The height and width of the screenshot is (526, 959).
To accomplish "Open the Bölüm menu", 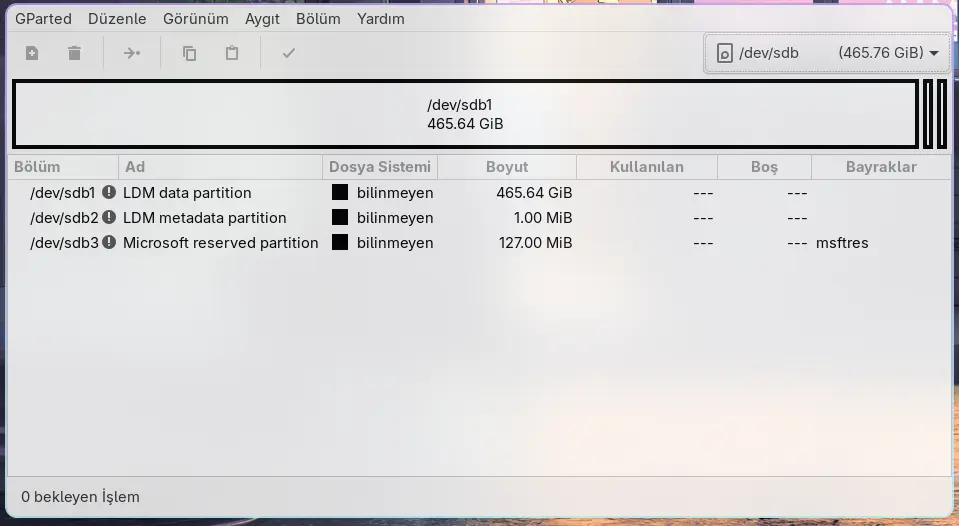I will tap(318, 19).
